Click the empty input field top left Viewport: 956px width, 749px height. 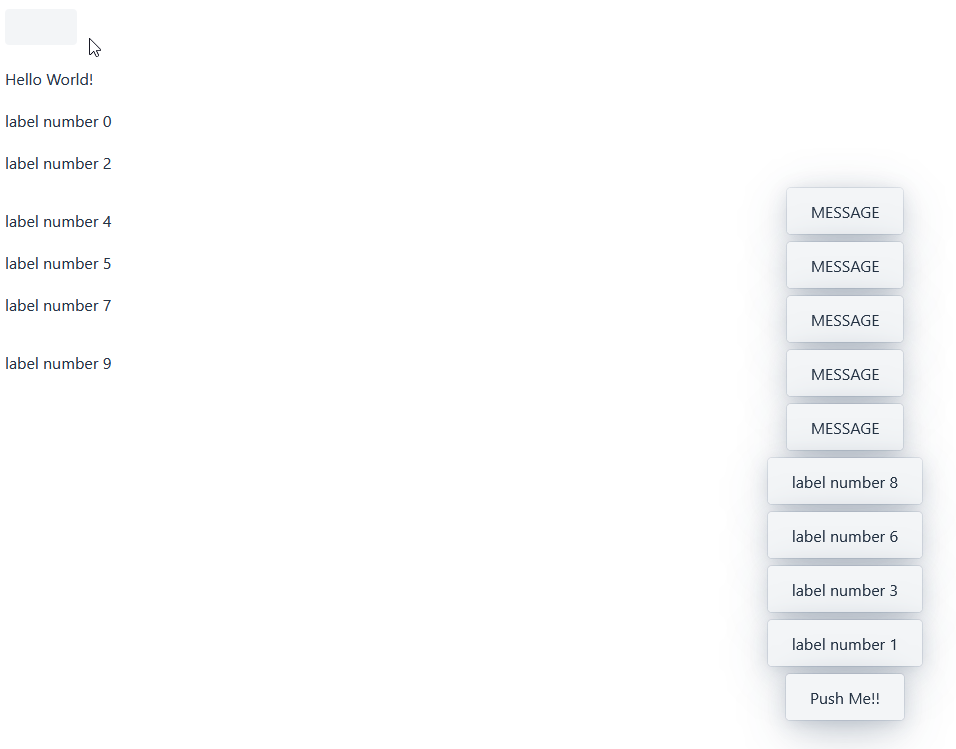40,26
